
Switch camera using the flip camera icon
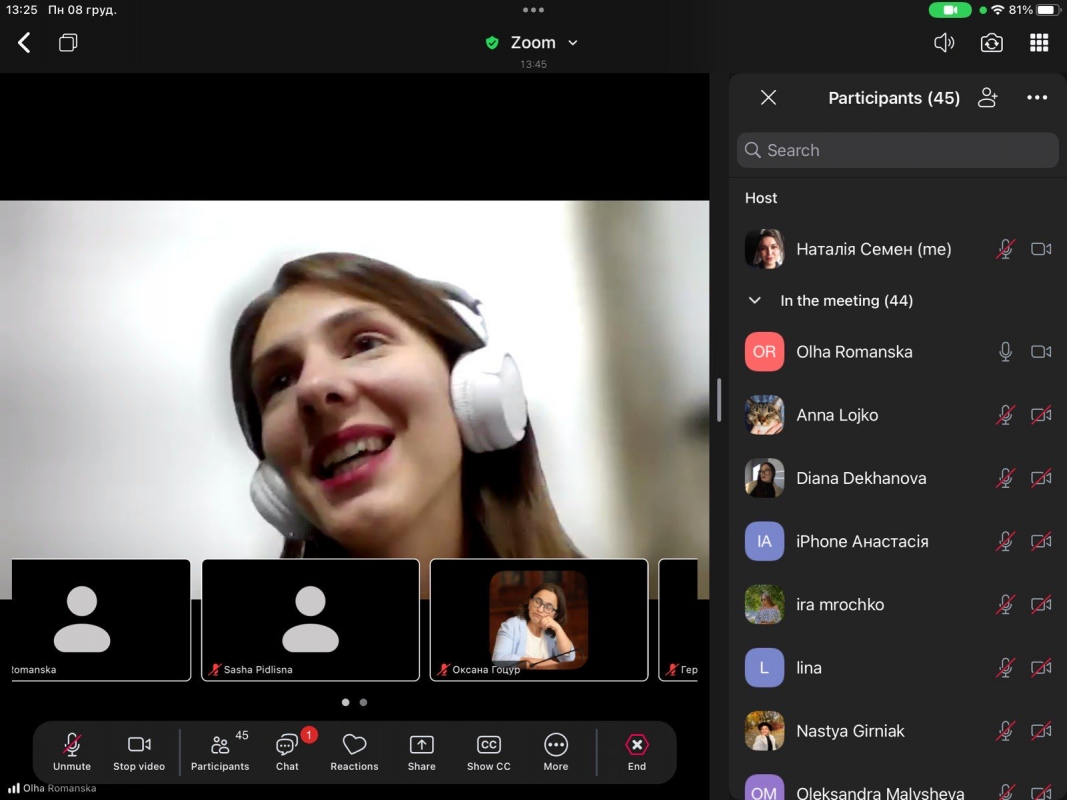point(991,43)
